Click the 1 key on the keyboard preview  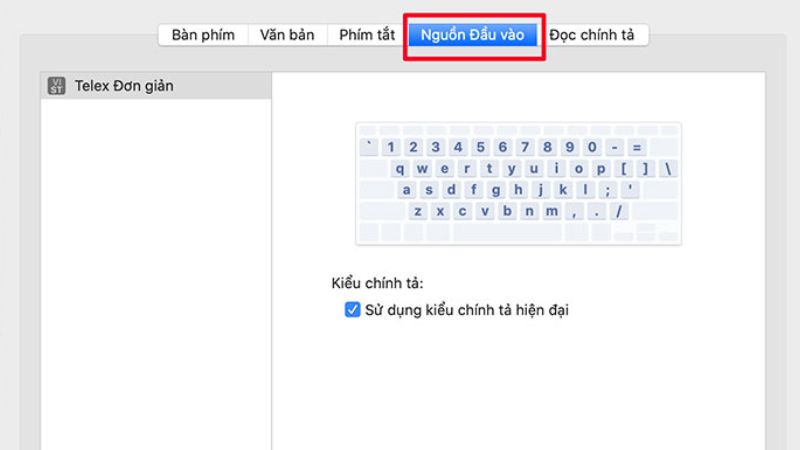(x=391, y=147)
